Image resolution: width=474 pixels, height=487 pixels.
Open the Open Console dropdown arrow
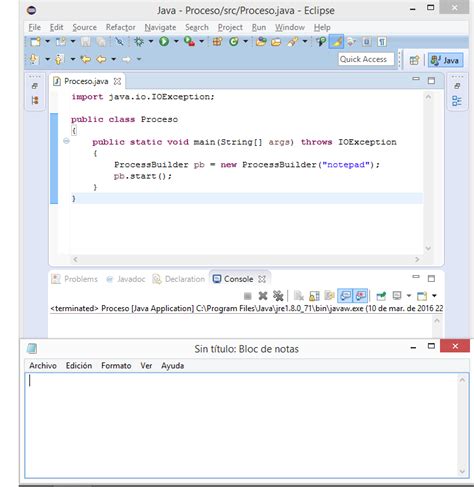pos(434,296)
